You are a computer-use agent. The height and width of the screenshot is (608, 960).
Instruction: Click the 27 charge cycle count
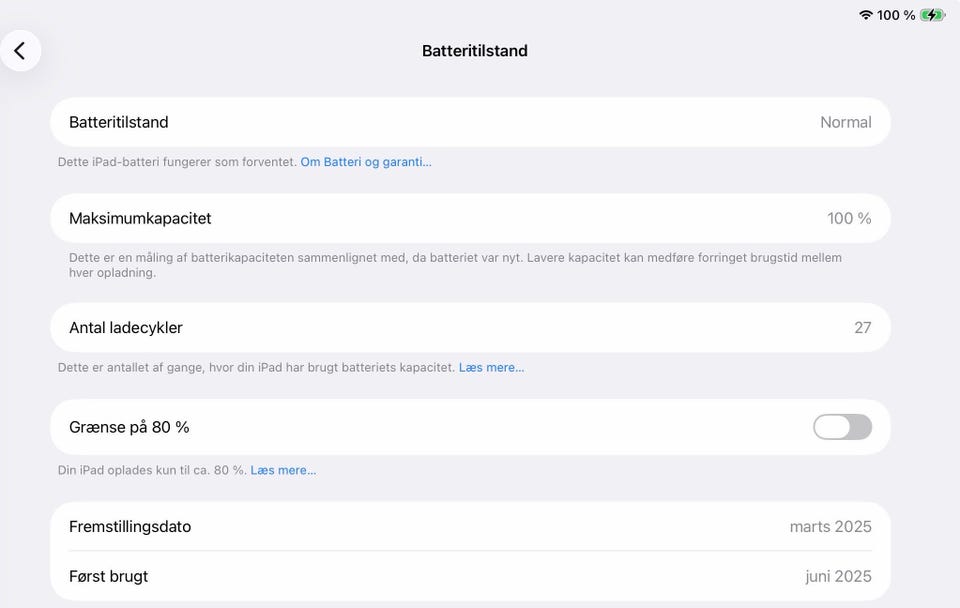click(862, 327)
